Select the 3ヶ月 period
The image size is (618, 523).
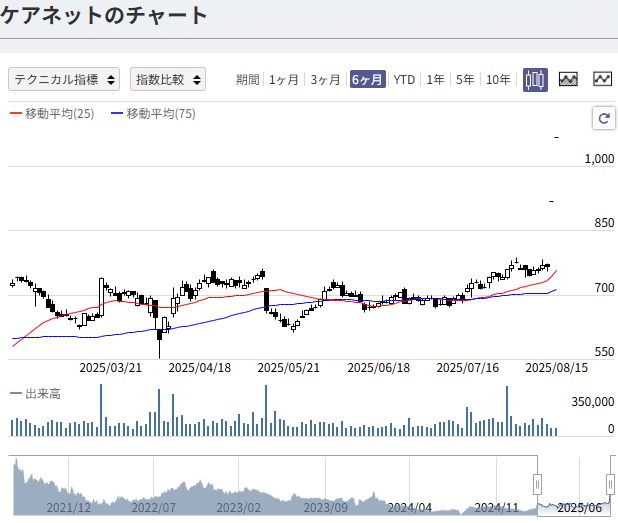325,80
